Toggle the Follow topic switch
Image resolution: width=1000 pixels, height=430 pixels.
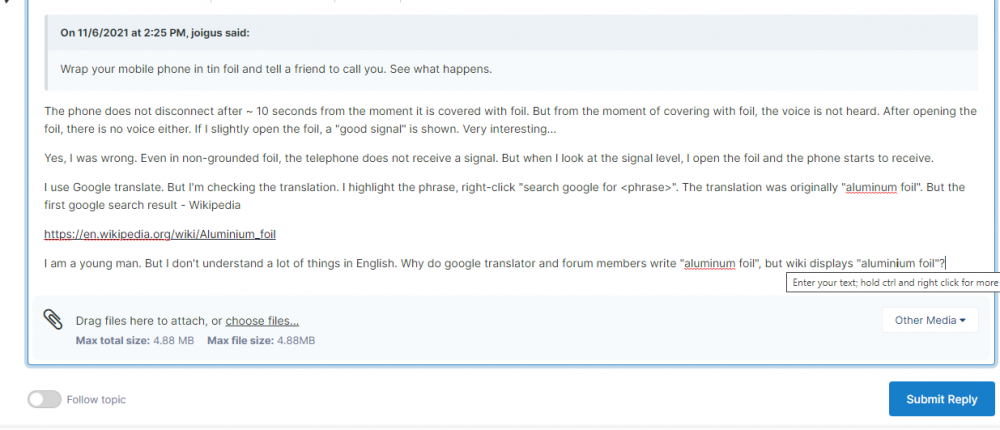(44, 399)
